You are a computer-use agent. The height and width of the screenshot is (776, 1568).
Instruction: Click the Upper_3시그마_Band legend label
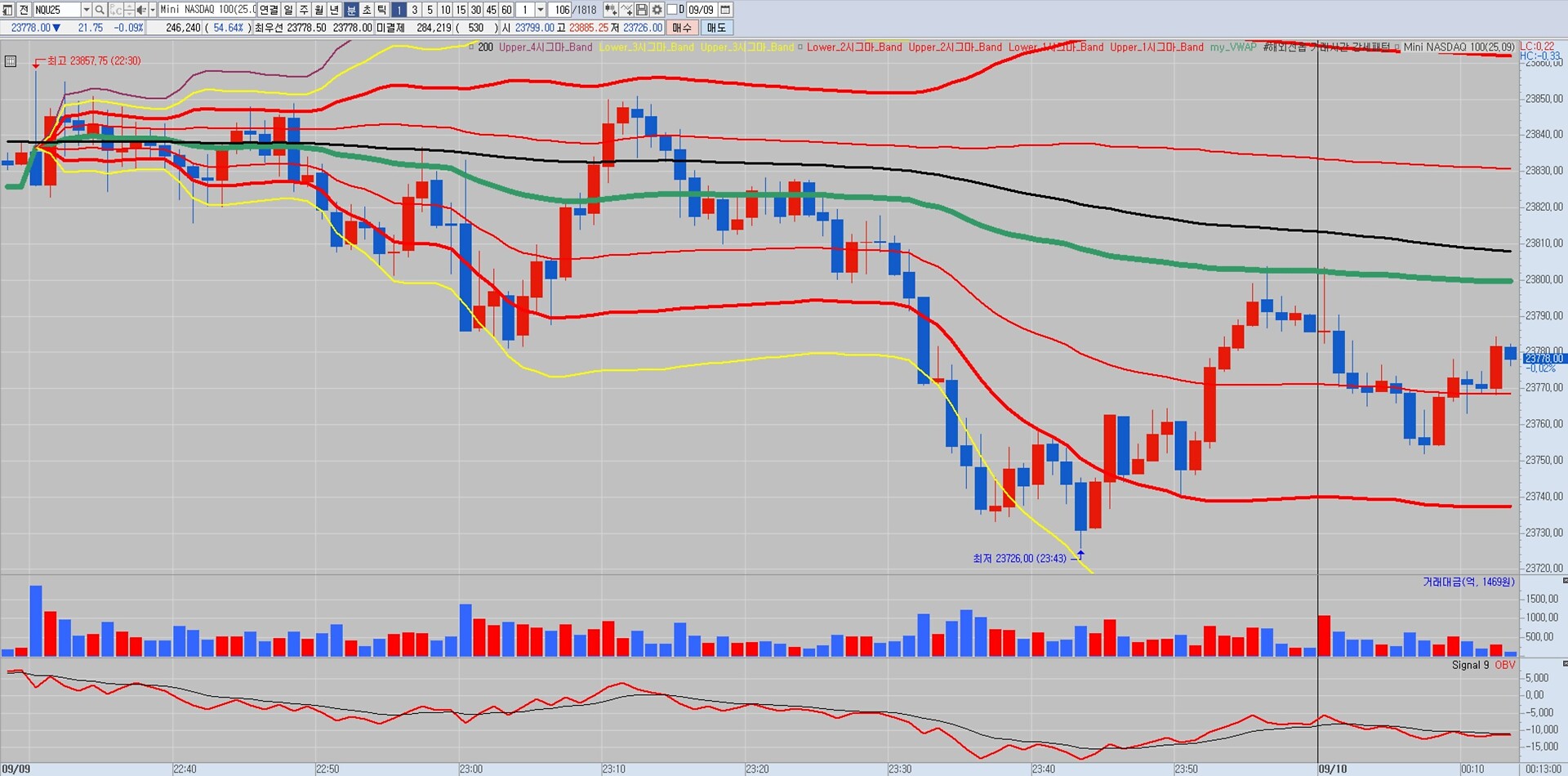tap(747, 47)
